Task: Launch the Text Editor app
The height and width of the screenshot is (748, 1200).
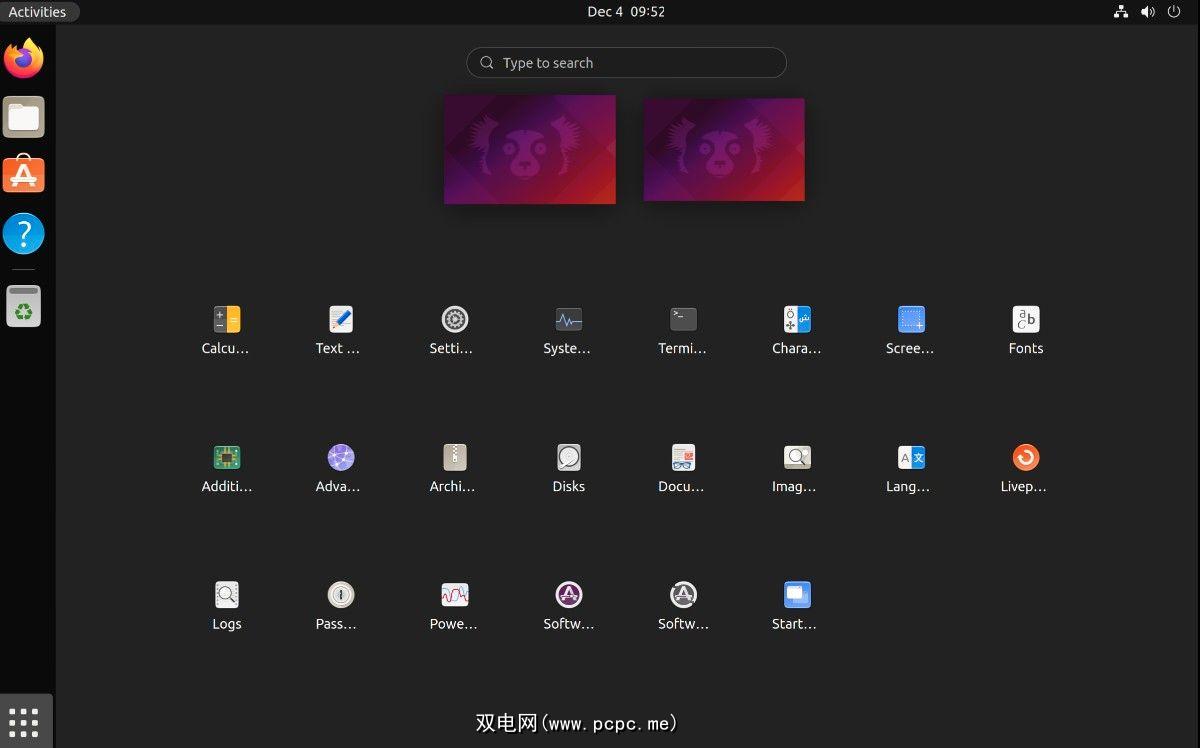Action: pyautogui.click(x=341, y=320)
